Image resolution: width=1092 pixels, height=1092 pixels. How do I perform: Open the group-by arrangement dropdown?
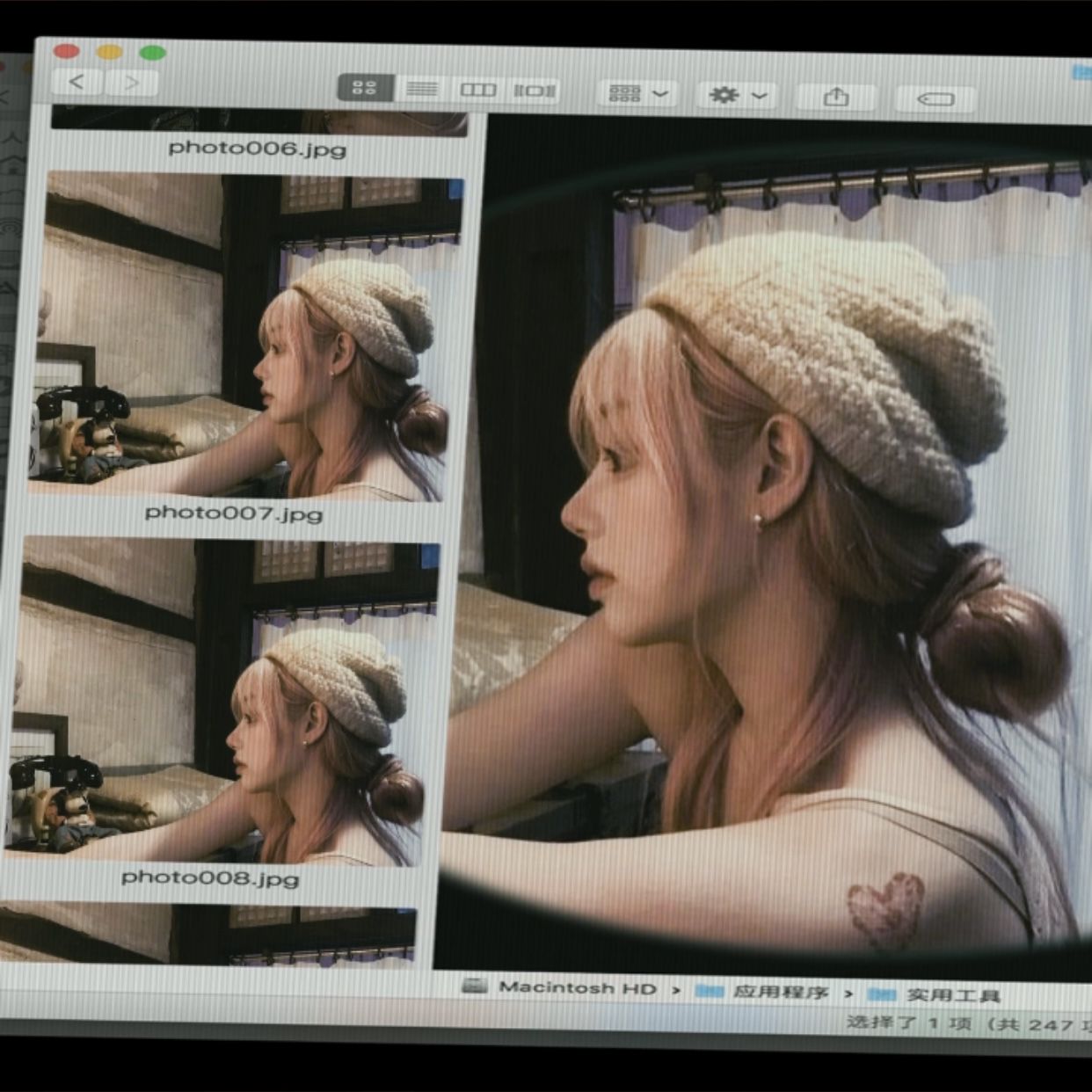[638, 93]
